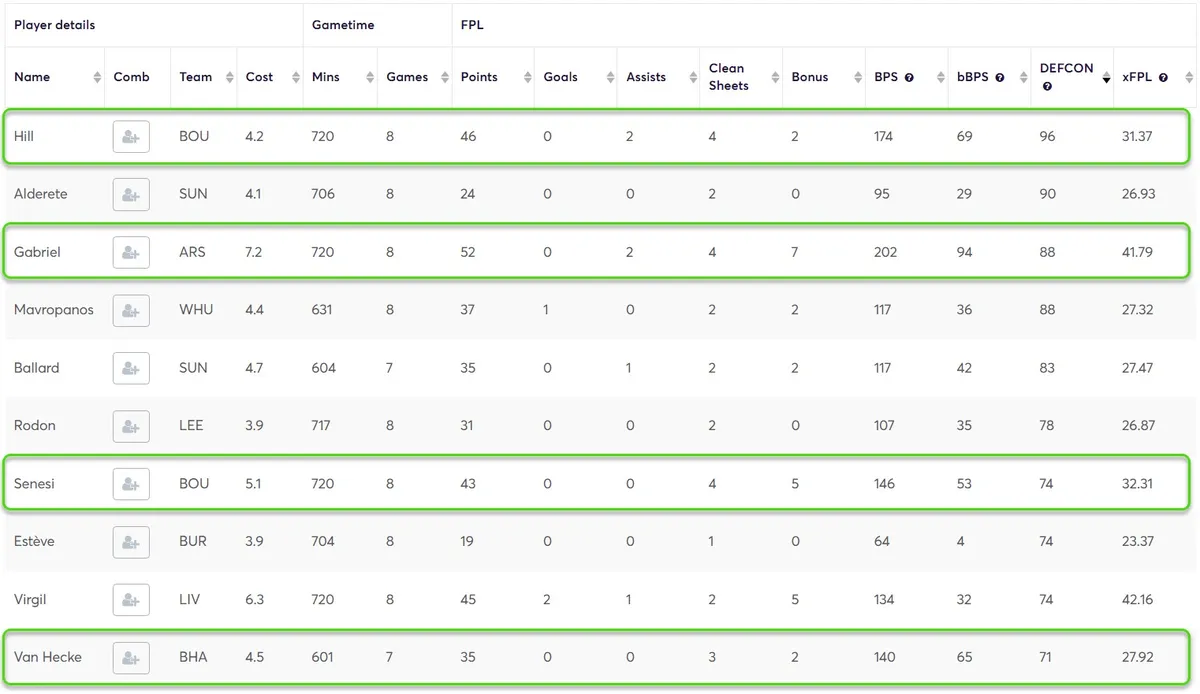
Task: Click Virgil's add-to-comparison icon
Action: coord(131,600)
